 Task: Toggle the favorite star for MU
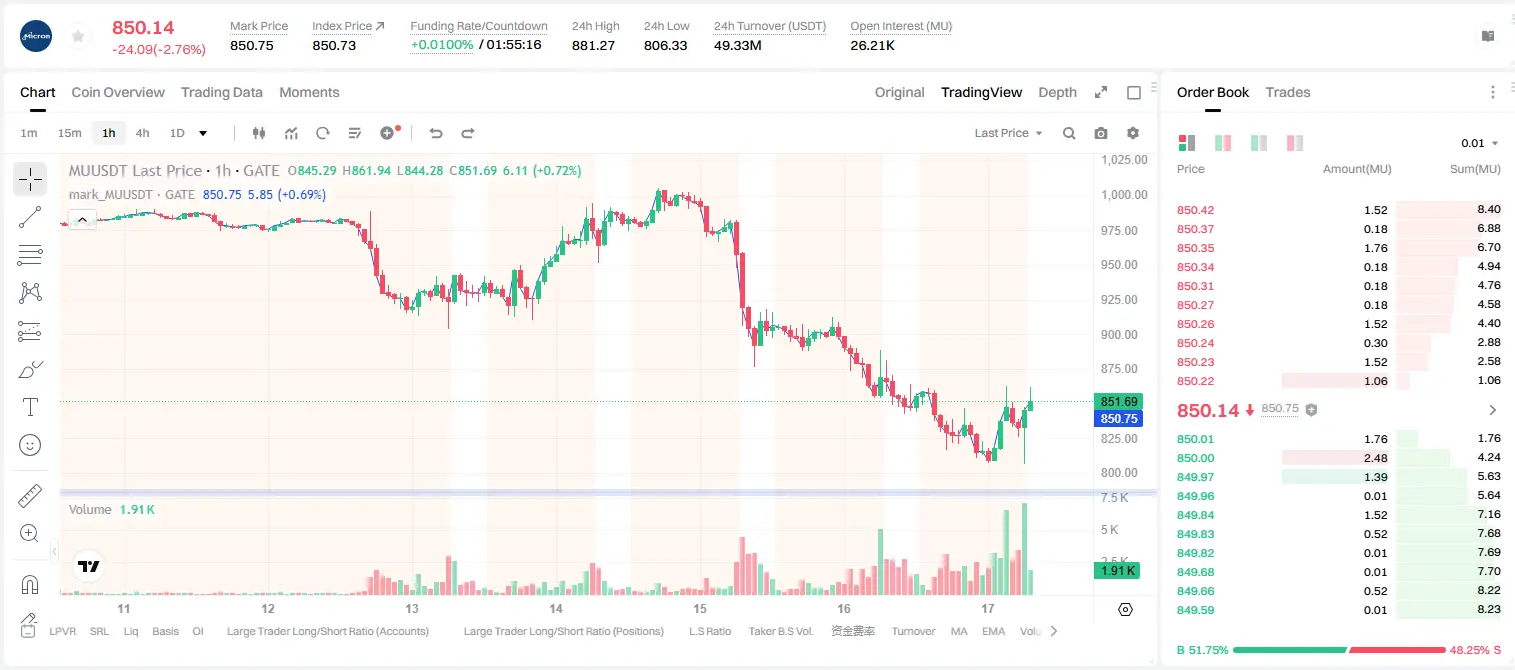78,36
